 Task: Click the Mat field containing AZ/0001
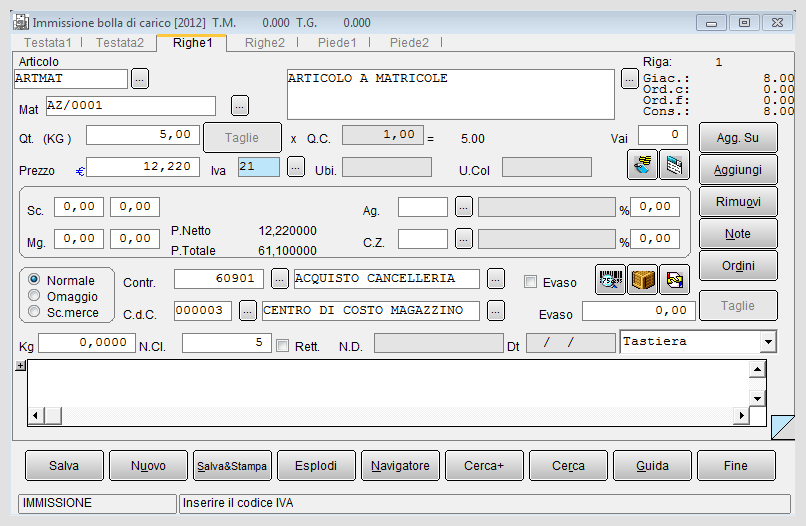point(131,106)
